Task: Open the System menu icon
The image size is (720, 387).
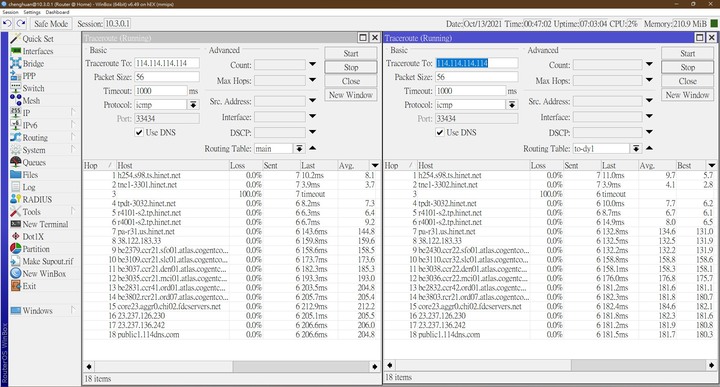Action: (x=16, y=150)
